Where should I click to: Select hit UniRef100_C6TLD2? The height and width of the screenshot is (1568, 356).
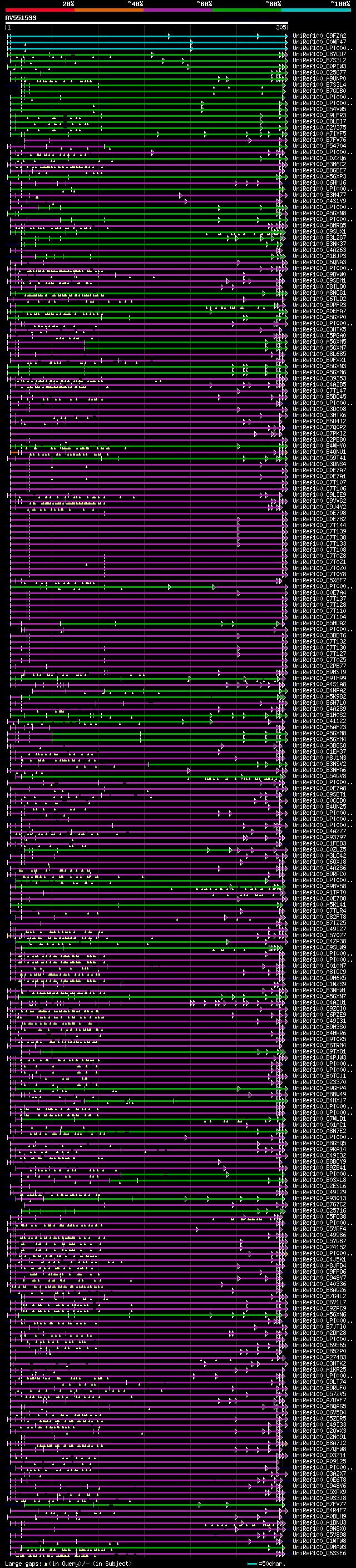(319, 299)
